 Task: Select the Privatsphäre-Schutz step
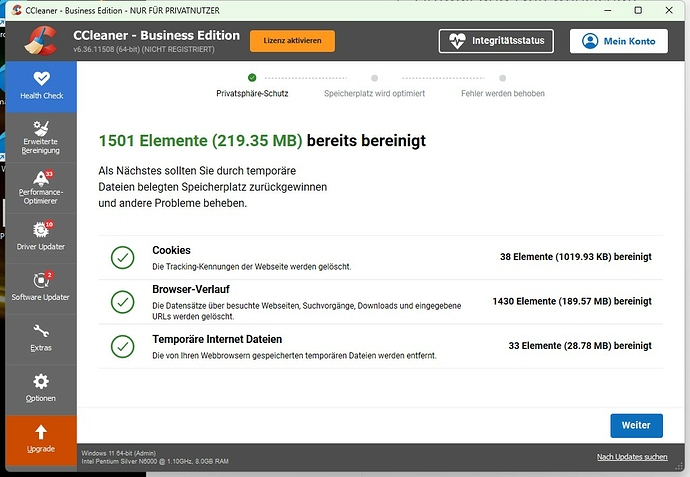click(252, 93)
